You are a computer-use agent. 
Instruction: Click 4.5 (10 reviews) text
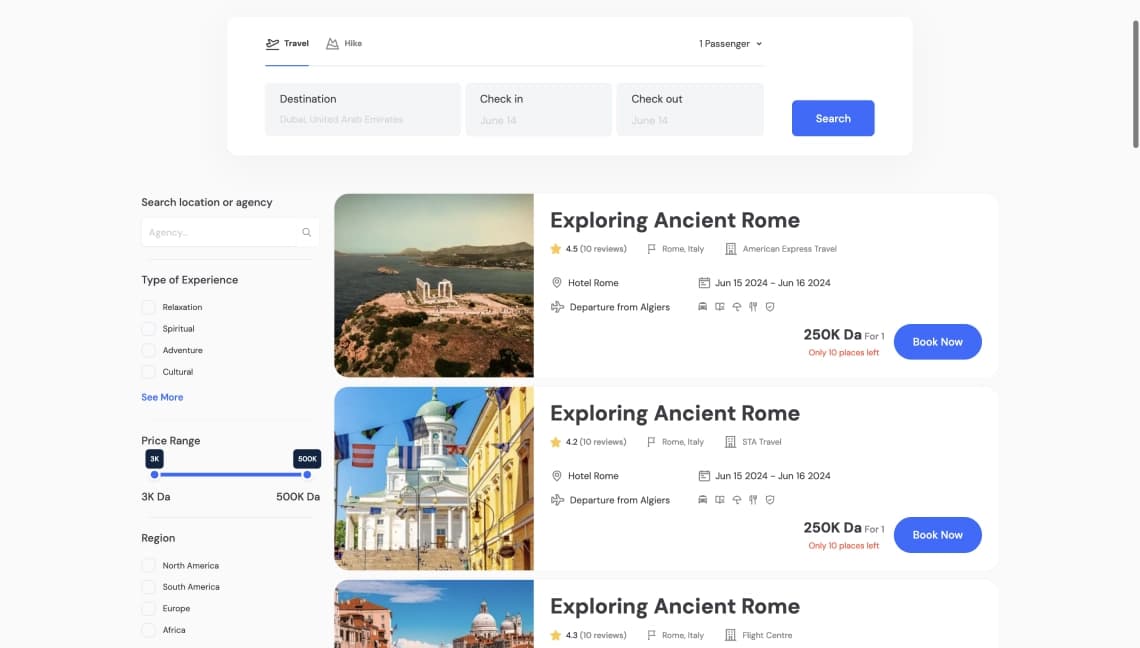596,249
